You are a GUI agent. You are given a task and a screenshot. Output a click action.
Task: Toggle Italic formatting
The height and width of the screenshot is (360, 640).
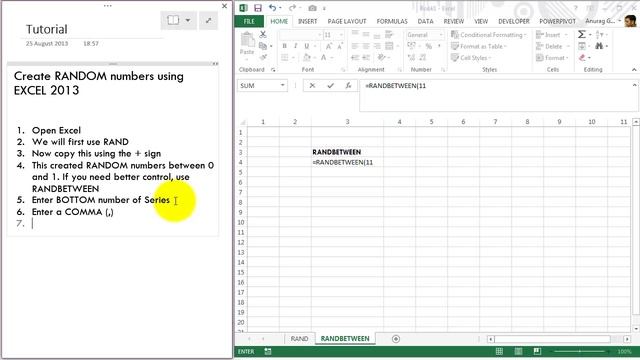[295, 46]
